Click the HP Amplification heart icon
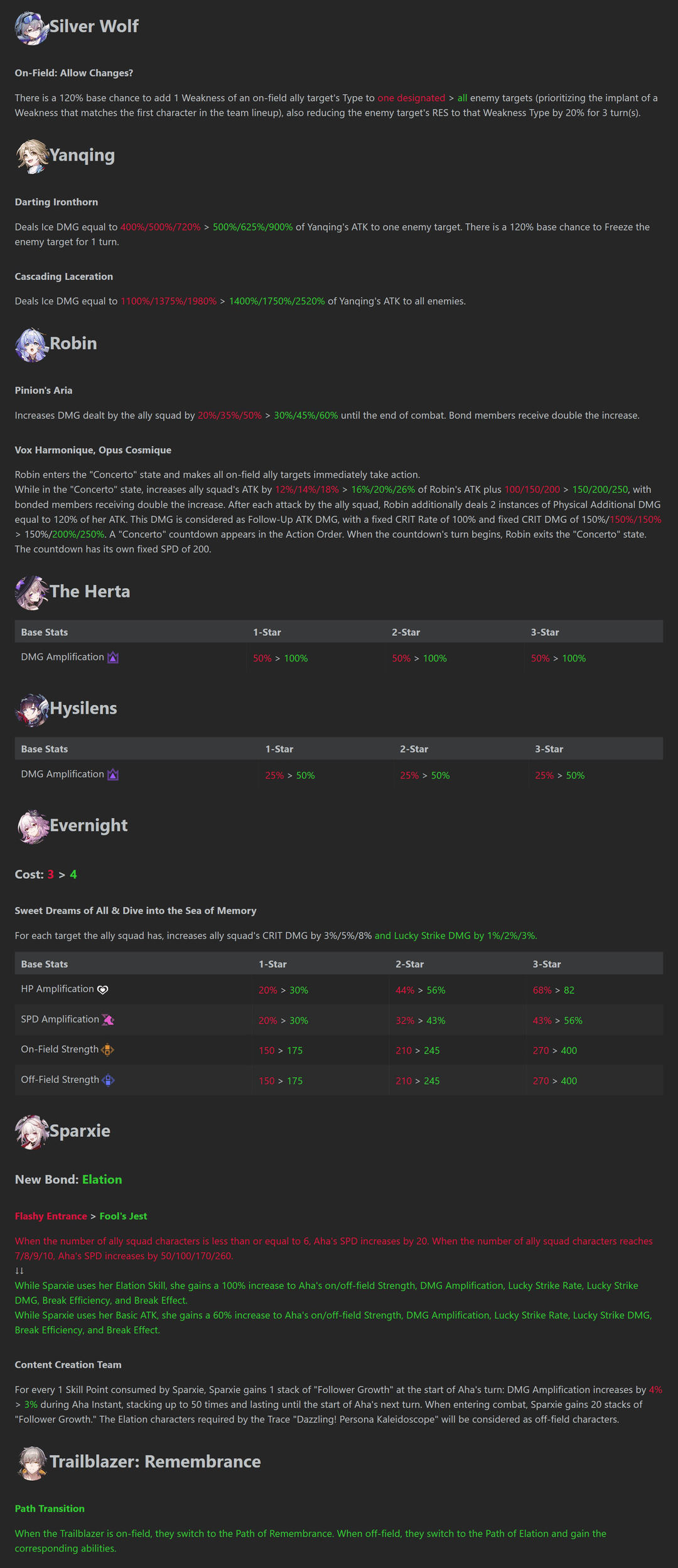Screen dimensions: 678x1568 coord(103,990)
